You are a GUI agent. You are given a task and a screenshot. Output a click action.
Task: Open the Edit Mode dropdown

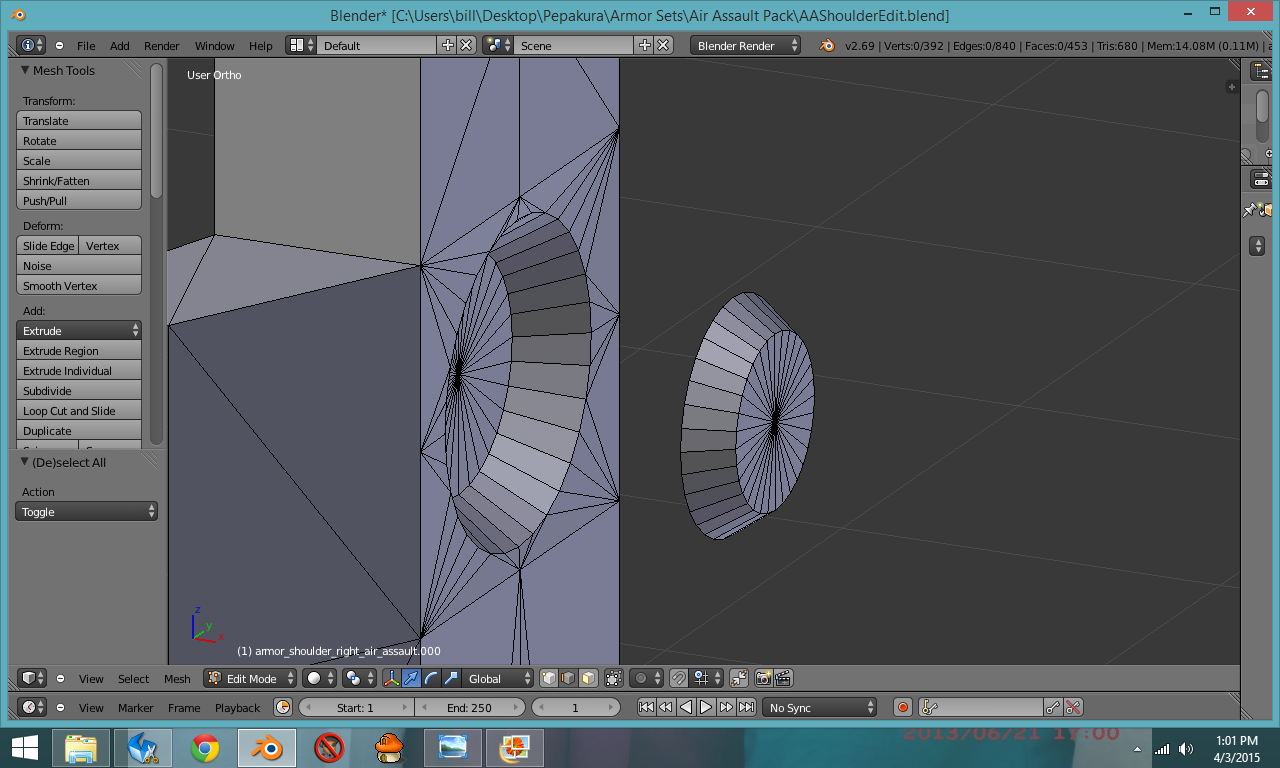coord(250,678)
